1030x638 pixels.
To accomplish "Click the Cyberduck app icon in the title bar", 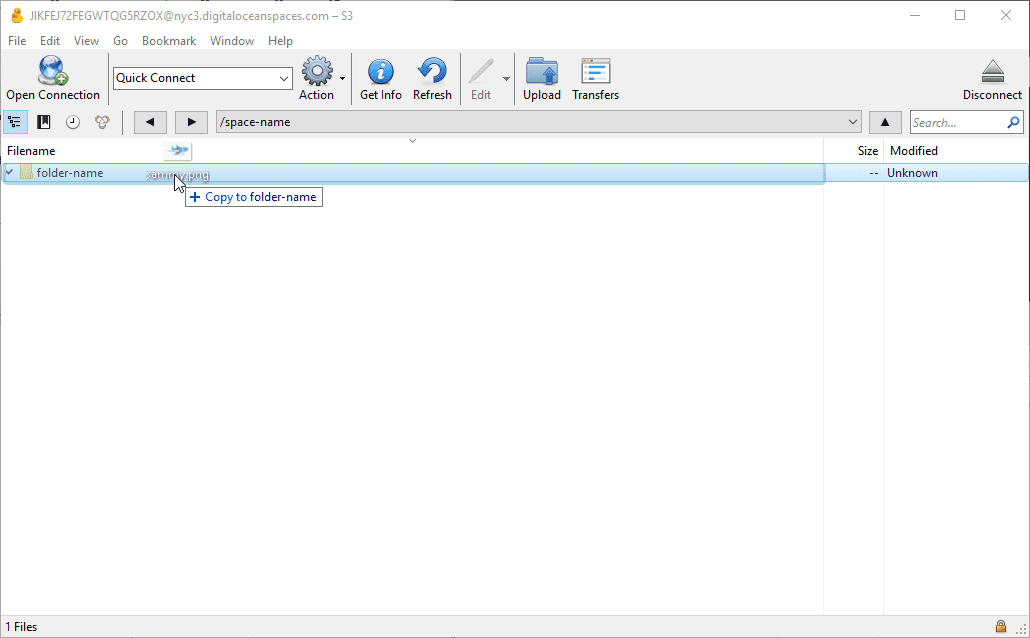I will (16, 16).
